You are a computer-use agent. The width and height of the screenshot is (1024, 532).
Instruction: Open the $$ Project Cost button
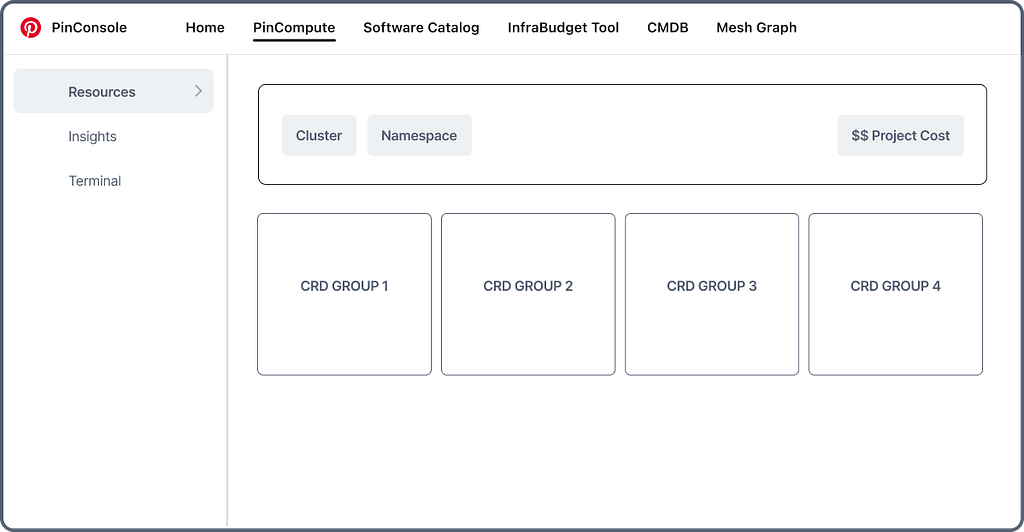[901, 135]
